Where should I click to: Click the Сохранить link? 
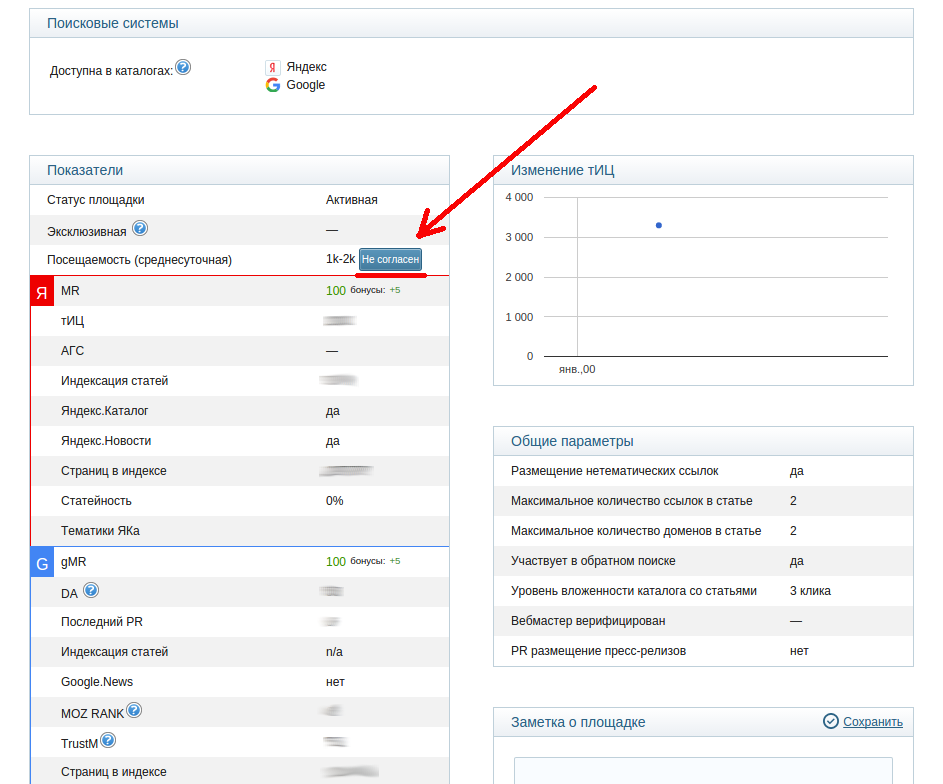tap(873, 721)
